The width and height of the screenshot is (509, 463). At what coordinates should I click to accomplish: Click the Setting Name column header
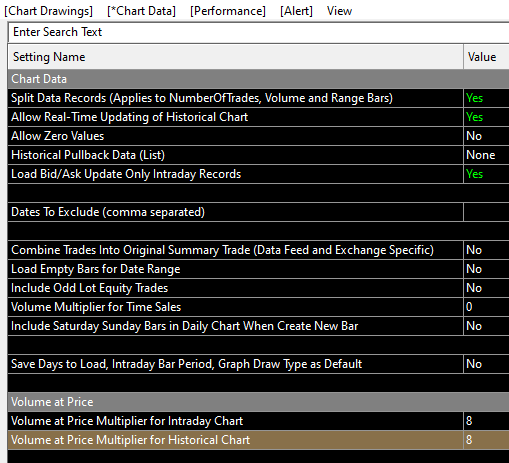tap(235, 57)
